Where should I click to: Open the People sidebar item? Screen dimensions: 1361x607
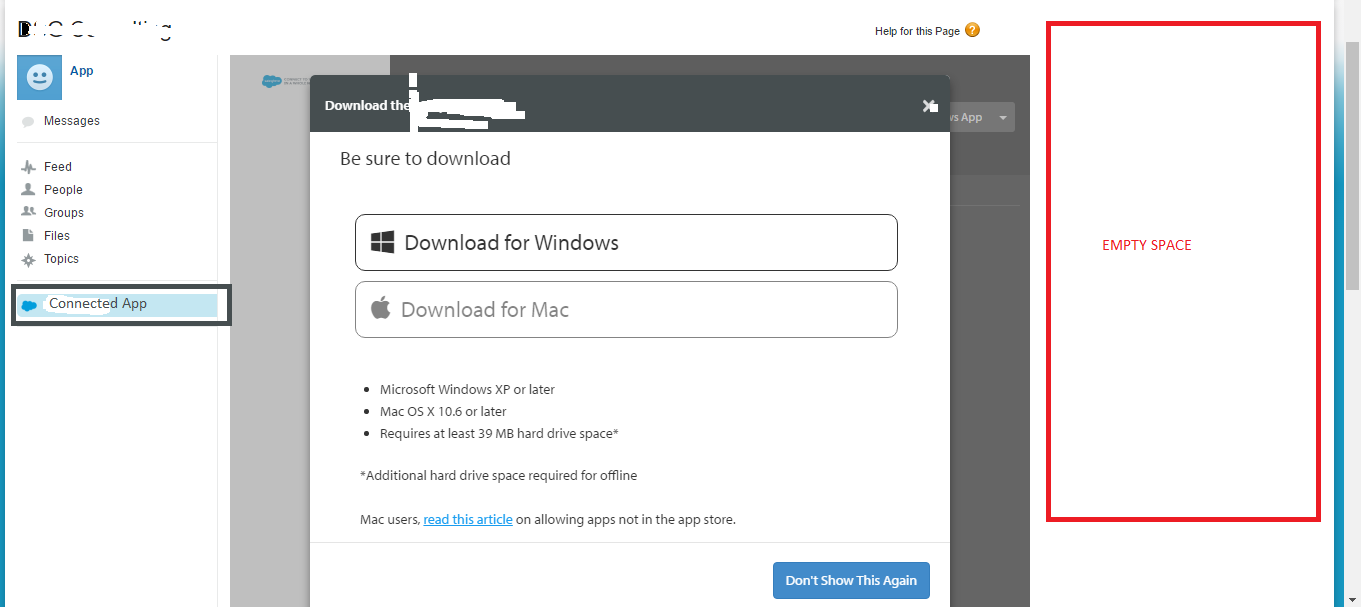[x=63, y=190]
